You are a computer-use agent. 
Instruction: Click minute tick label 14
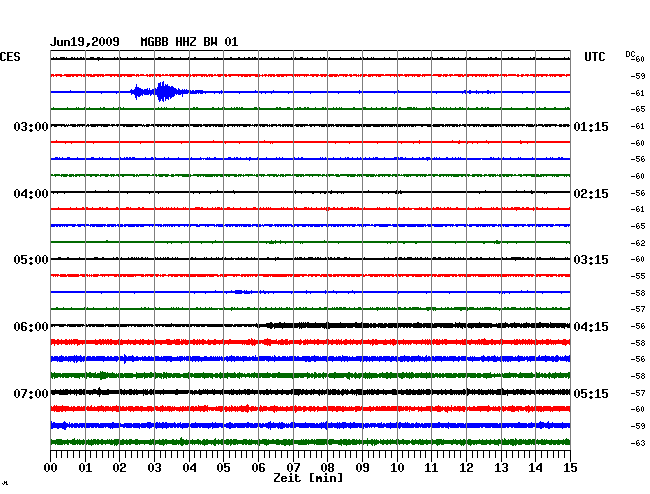coord(535,467)
